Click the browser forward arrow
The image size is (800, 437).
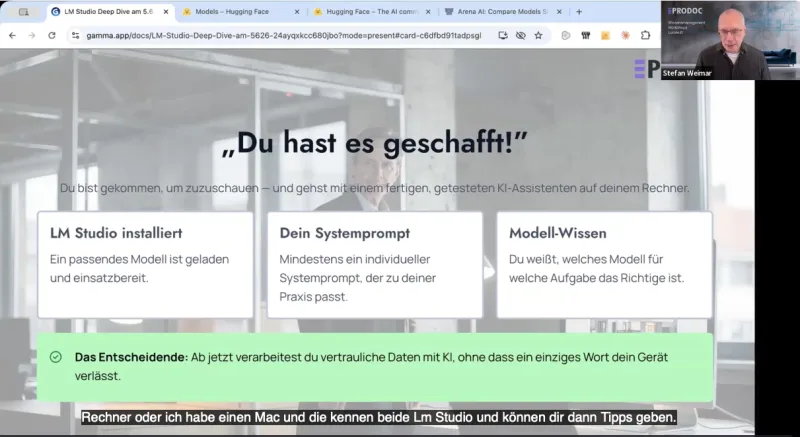pos(32,35)
